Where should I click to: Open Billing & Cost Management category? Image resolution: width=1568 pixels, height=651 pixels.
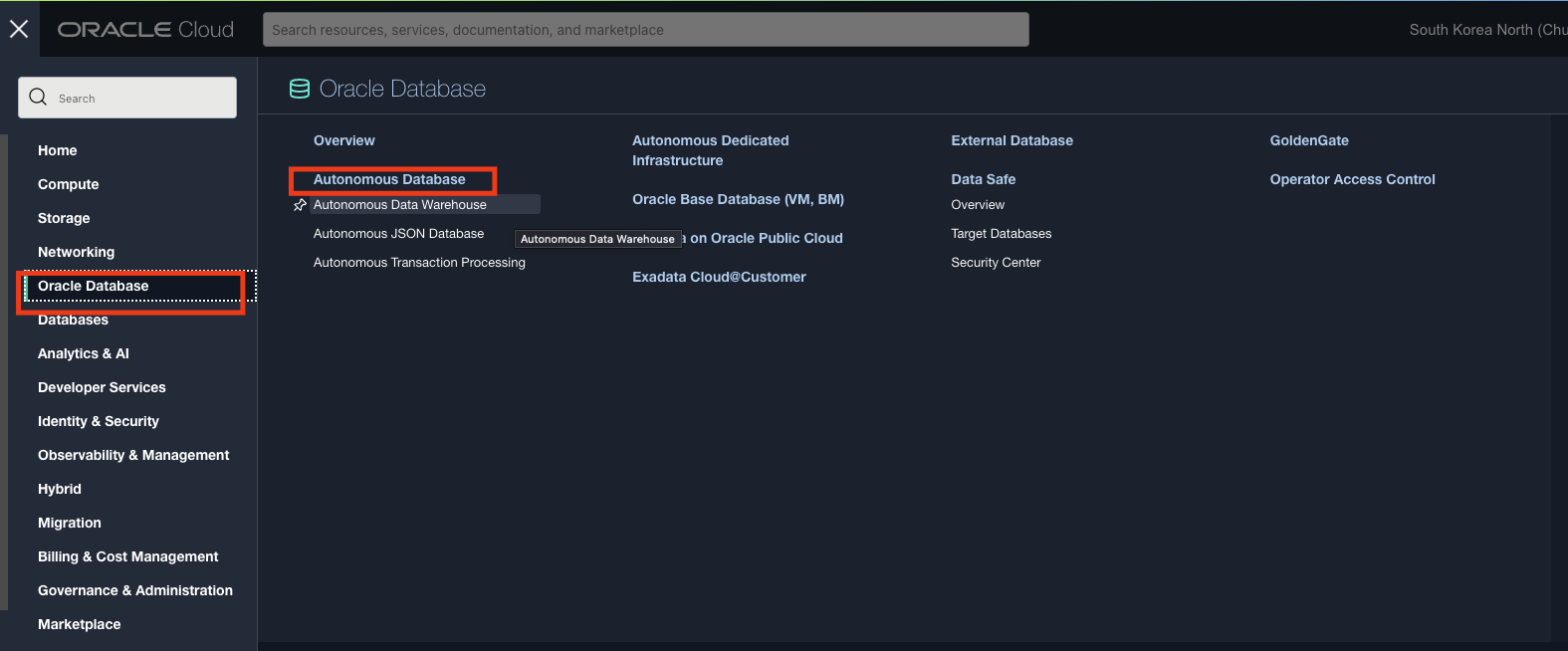tap(128, 556)
